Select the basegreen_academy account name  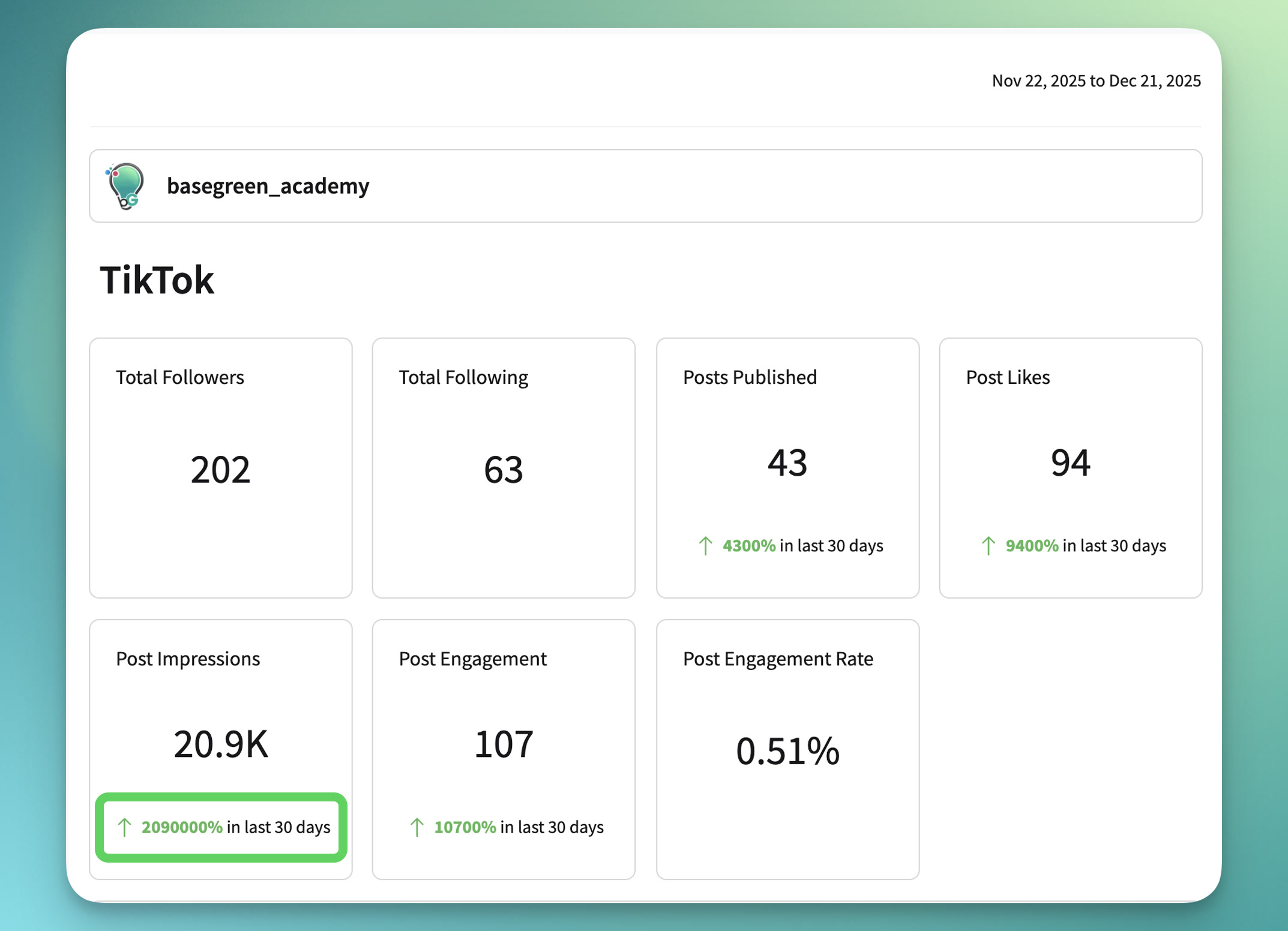(x=268, y=186)
